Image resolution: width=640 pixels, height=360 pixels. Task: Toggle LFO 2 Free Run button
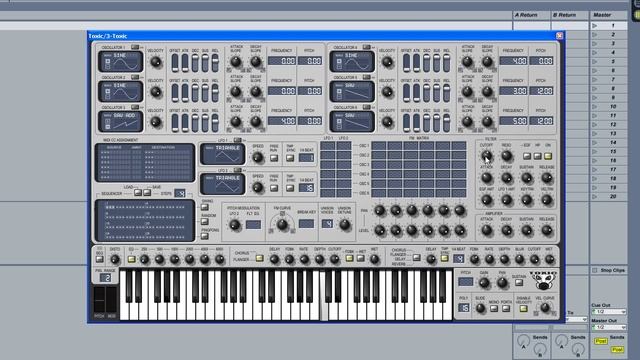click(274, 188)
